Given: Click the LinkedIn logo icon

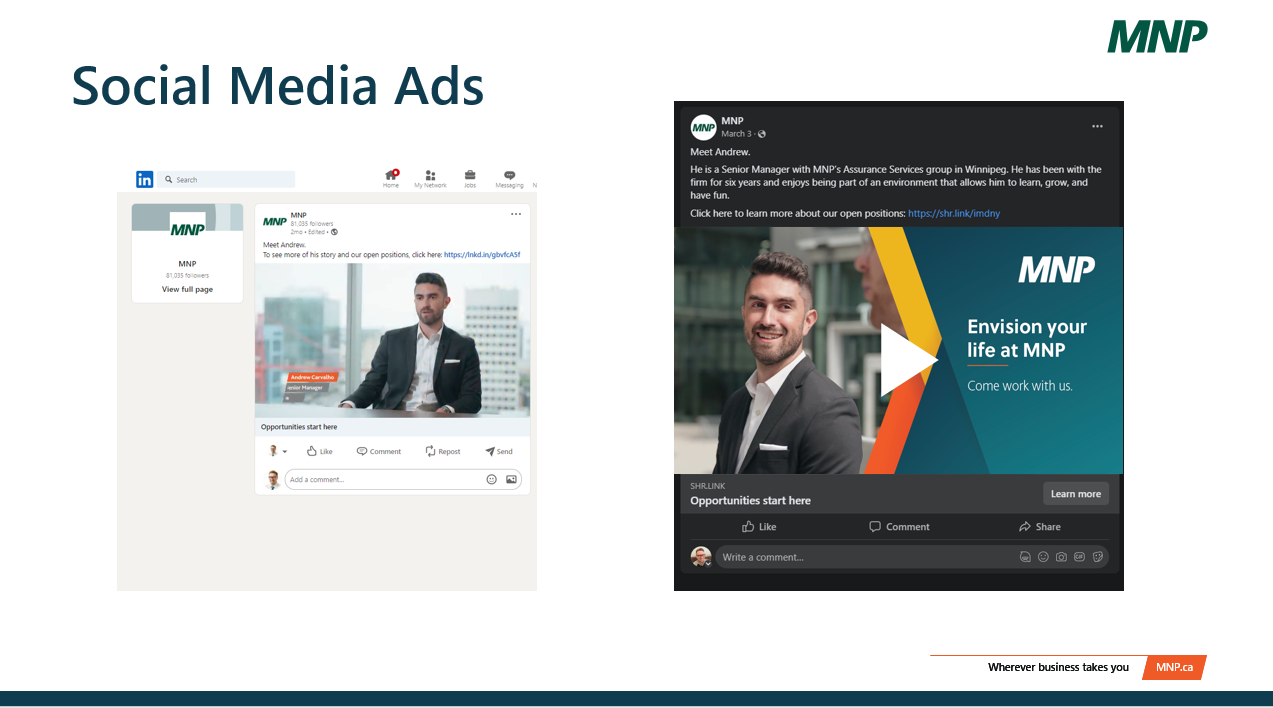Looking at the screenshot, I should coord(145,179).
